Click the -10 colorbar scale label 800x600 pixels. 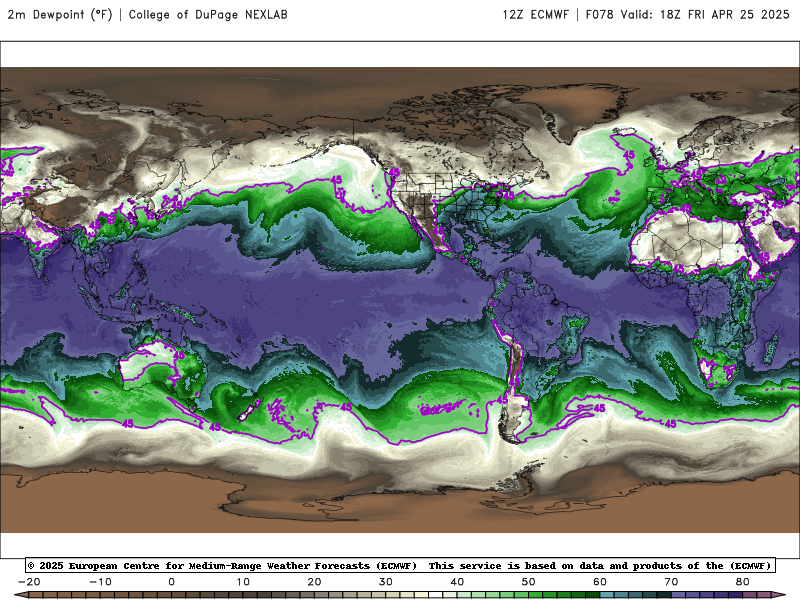[x=101, y=582]
